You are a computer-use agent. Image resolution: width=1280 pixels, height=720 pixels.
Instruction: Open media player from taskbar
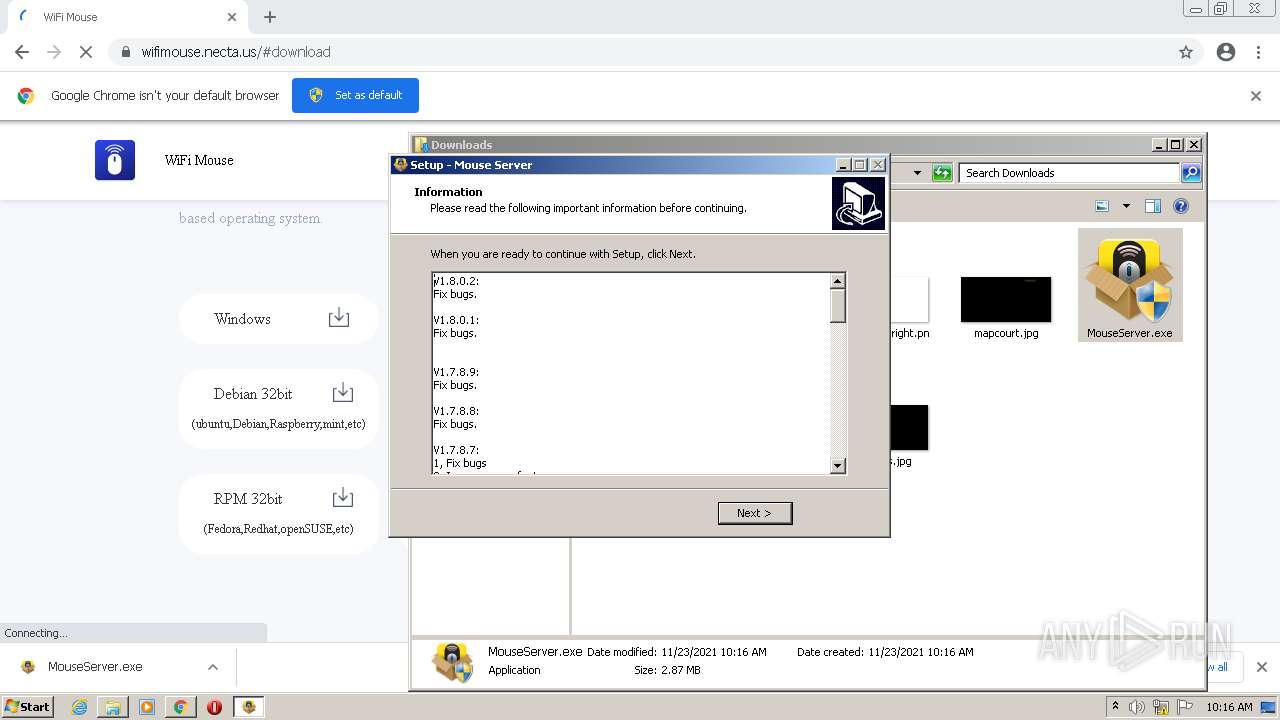(147, 707)
